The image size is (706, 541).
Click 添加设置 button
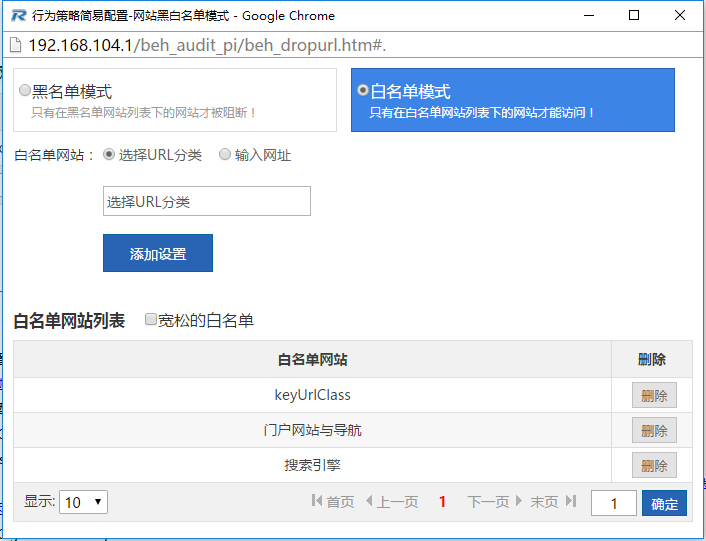(157, 254)
